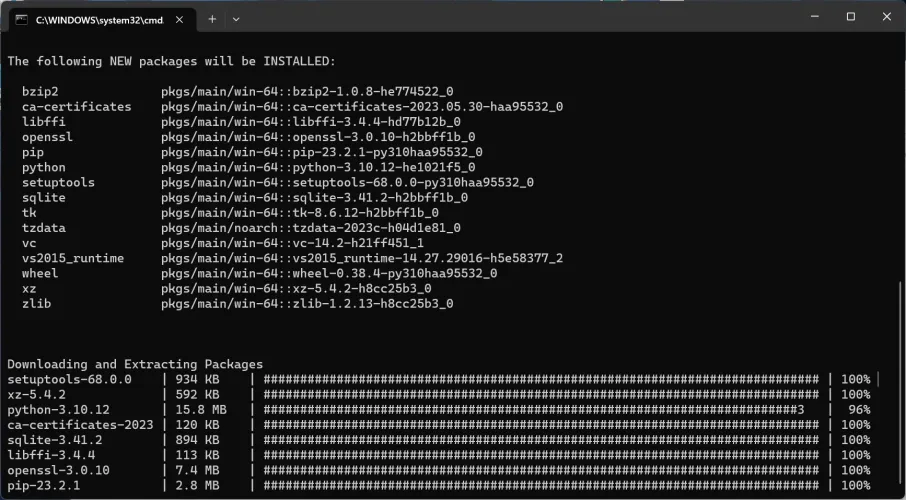Click the pip-23.2.1 download row name
906x500 pixels.
[44, 485]
